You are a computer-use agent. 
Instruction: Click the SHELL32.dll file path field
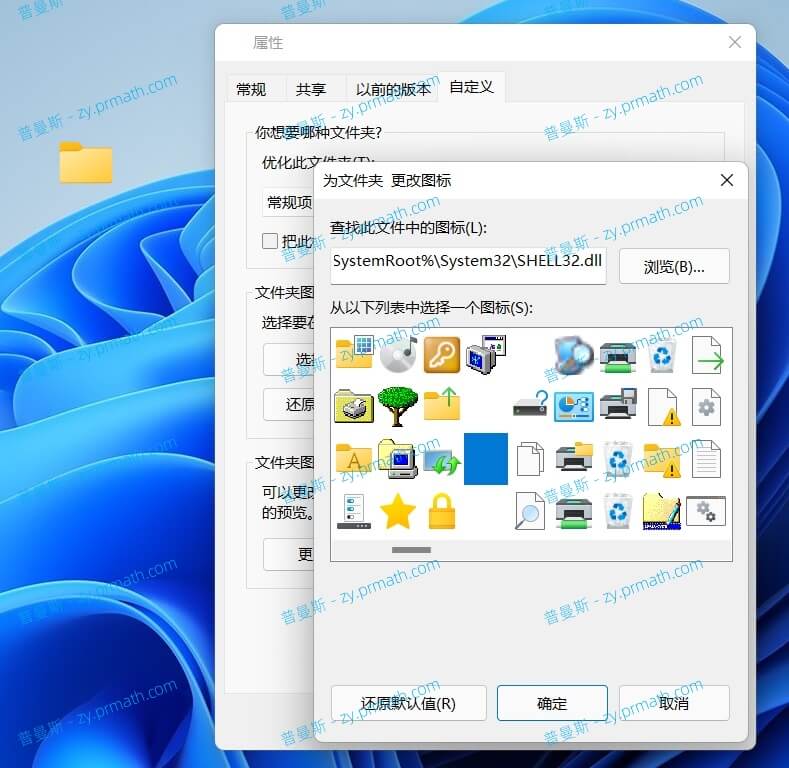[468, 266]
